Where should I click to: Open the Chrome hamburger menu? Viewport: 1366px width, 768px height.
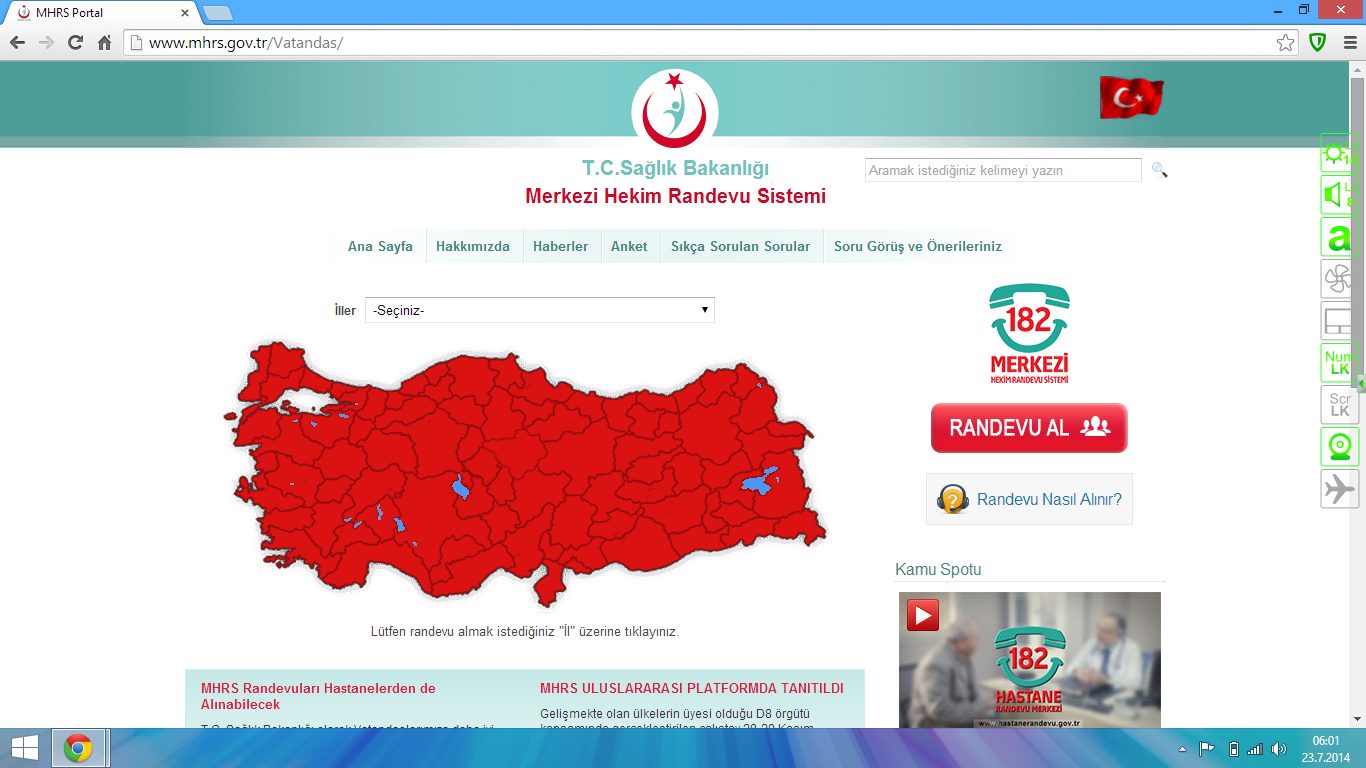tap(1350, 43)
